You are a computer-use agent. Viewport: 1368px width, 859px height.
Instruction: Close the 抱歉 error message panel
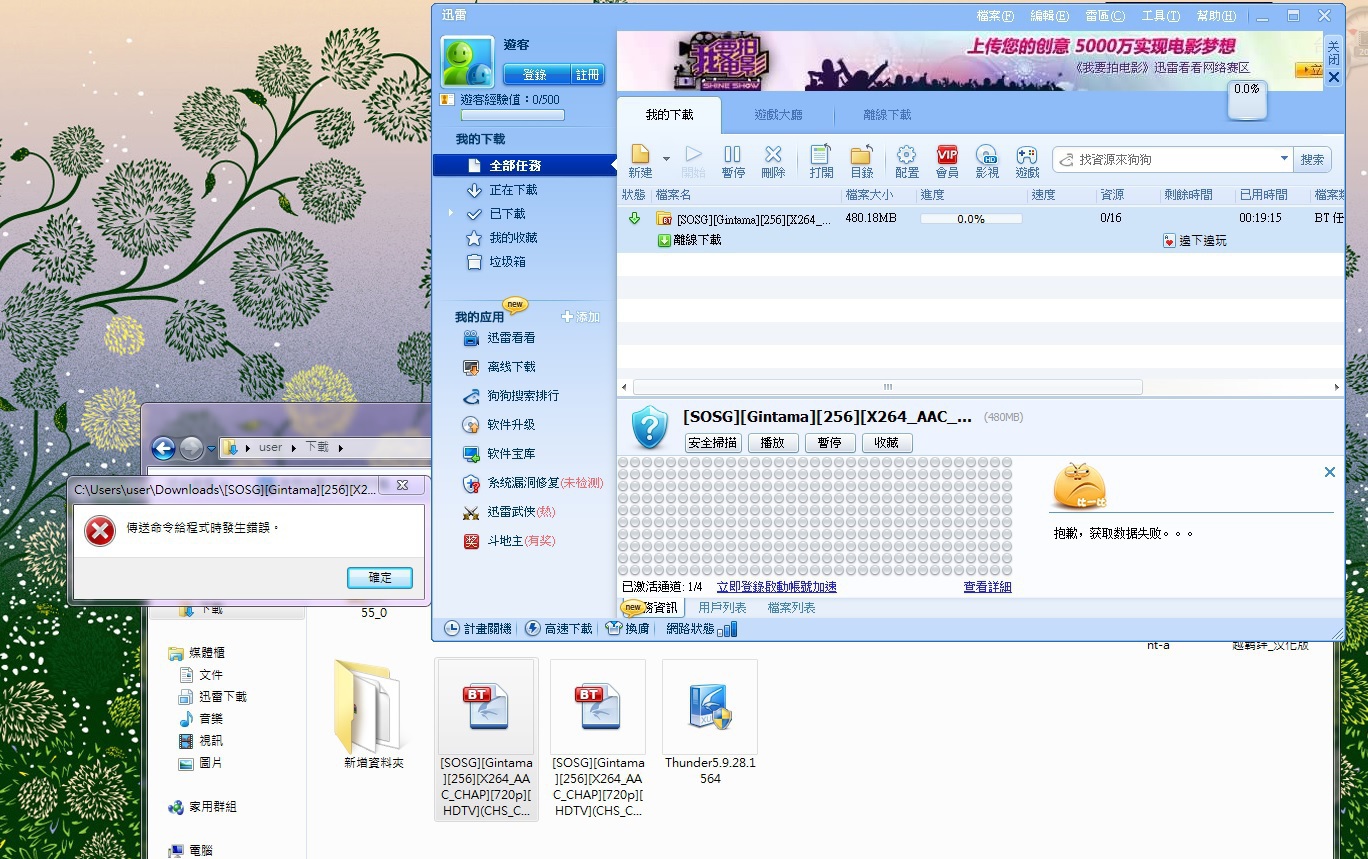point(1329,472)
